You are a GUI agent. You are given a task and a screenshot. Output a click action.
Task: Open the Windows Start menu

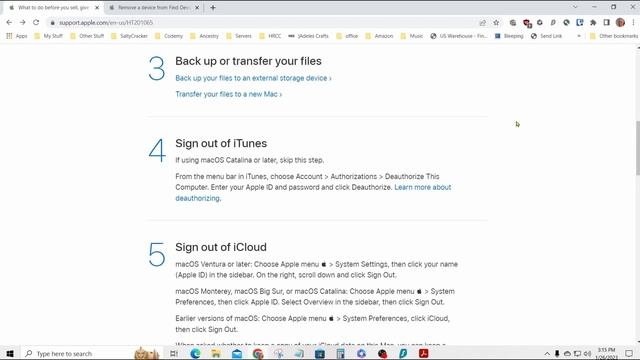[10, 353]
